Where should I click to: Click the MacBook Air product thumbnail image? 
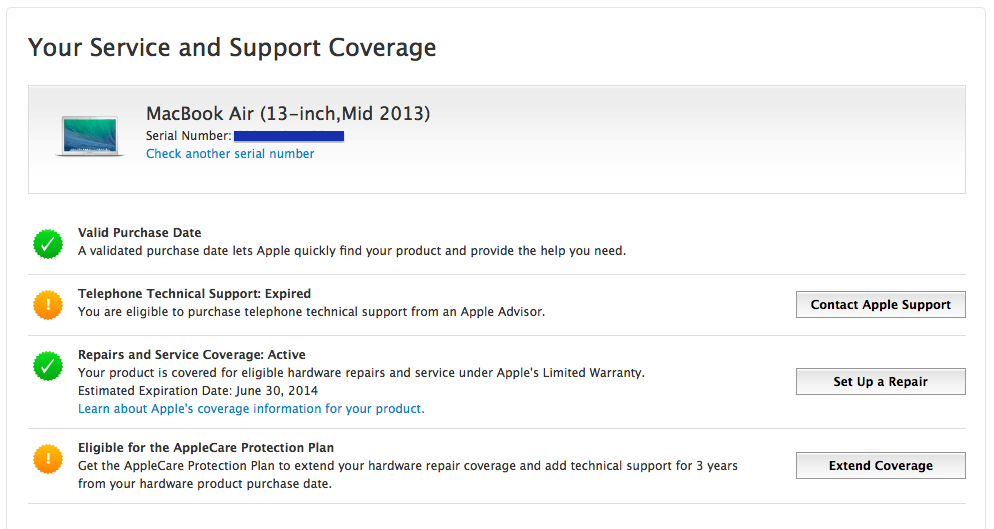89,136
